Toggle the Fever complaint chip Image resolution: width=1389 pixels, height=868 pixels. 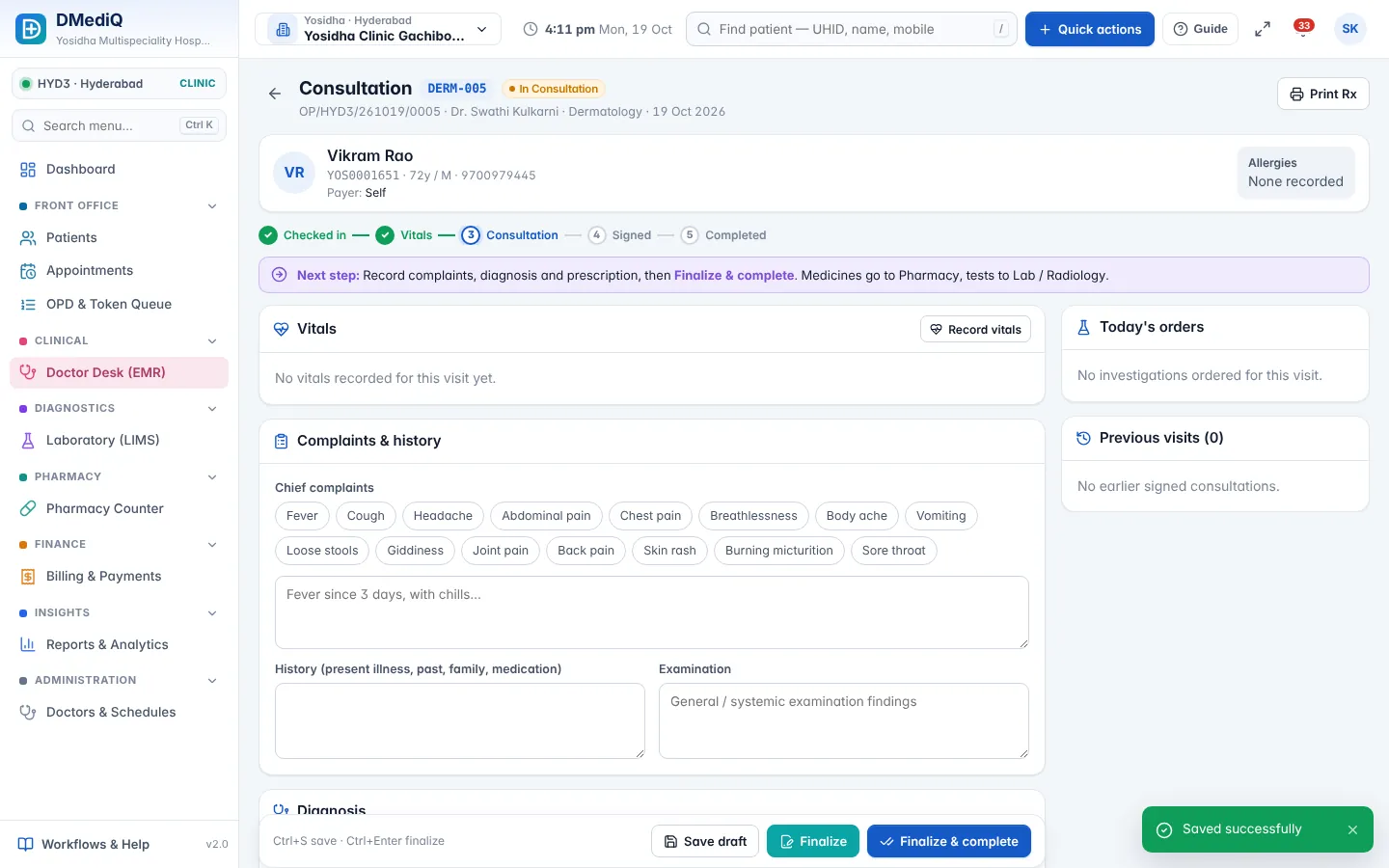click(x=302, y=516)
